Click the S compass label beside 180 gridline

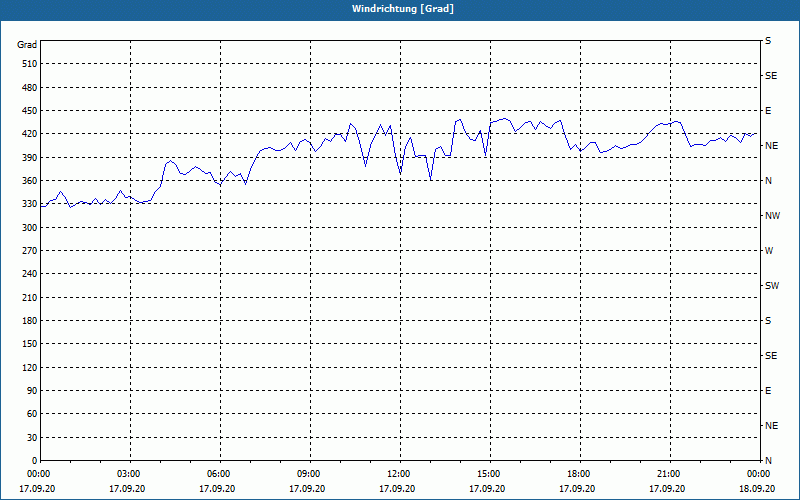768,321
